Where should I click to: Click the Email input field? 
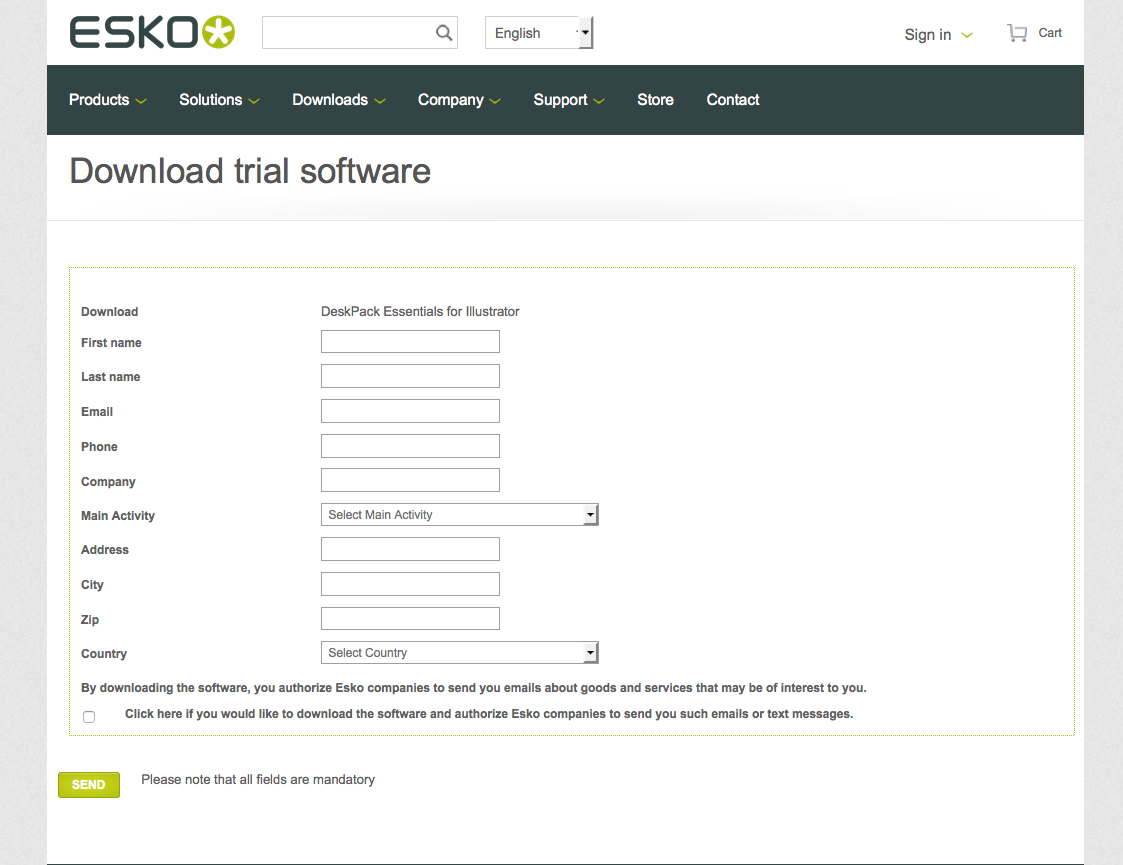point(410,410)
